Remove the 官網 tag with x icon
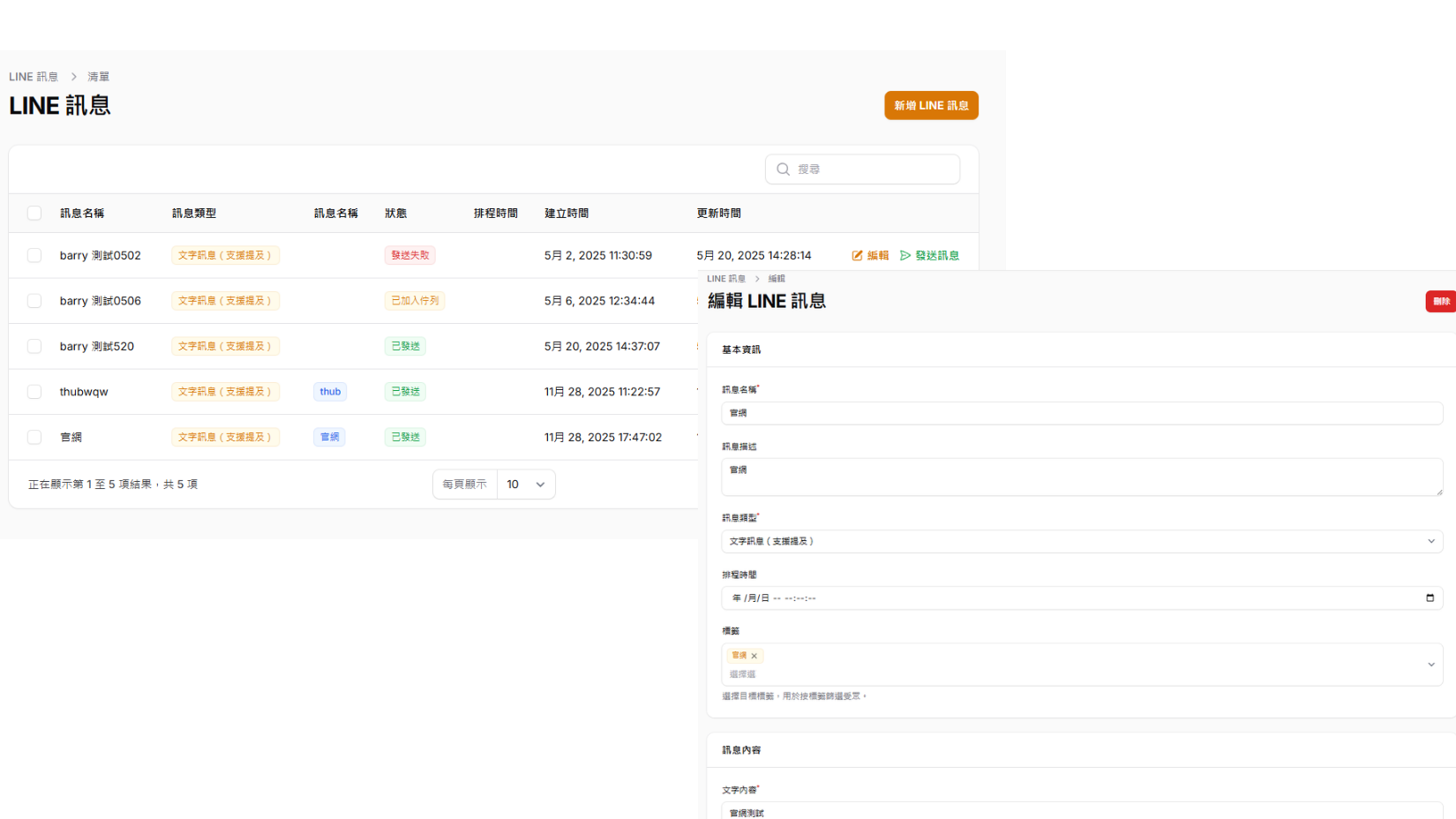 point(754,656)
